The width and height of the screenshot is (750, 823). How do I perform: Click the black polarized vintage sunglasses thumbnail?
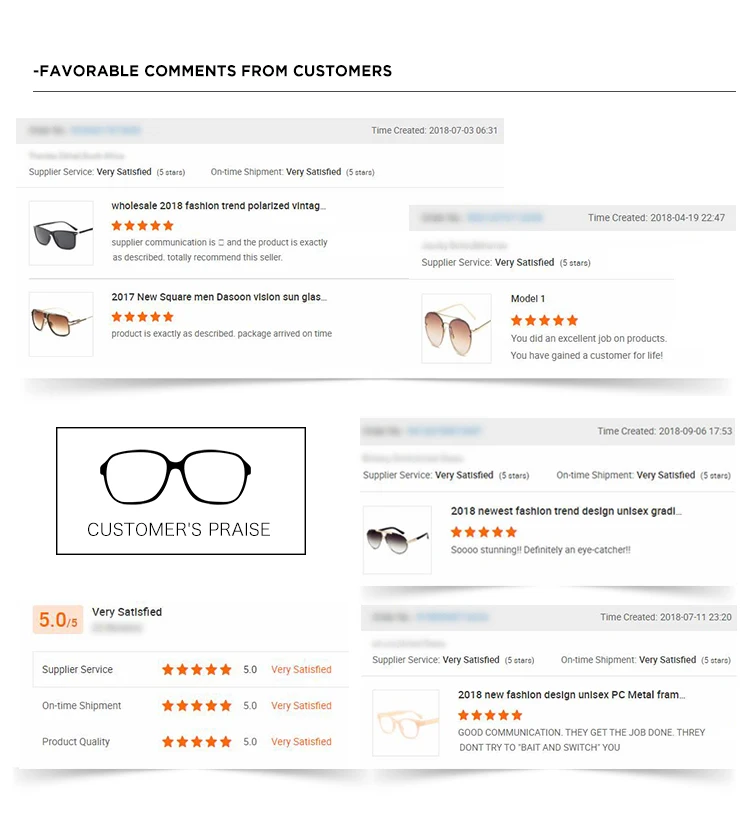coord(61,233)
